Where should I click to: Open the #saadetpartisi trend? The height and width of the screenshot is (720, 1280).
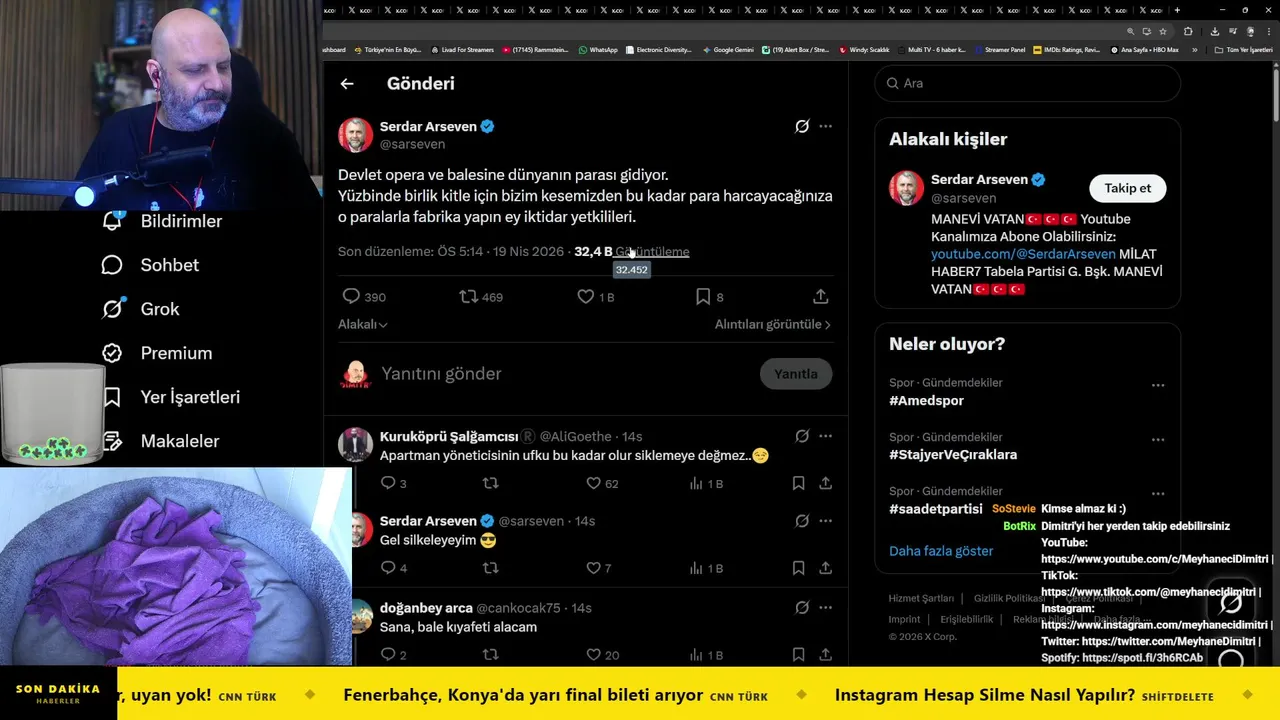[x=936, y=509]
